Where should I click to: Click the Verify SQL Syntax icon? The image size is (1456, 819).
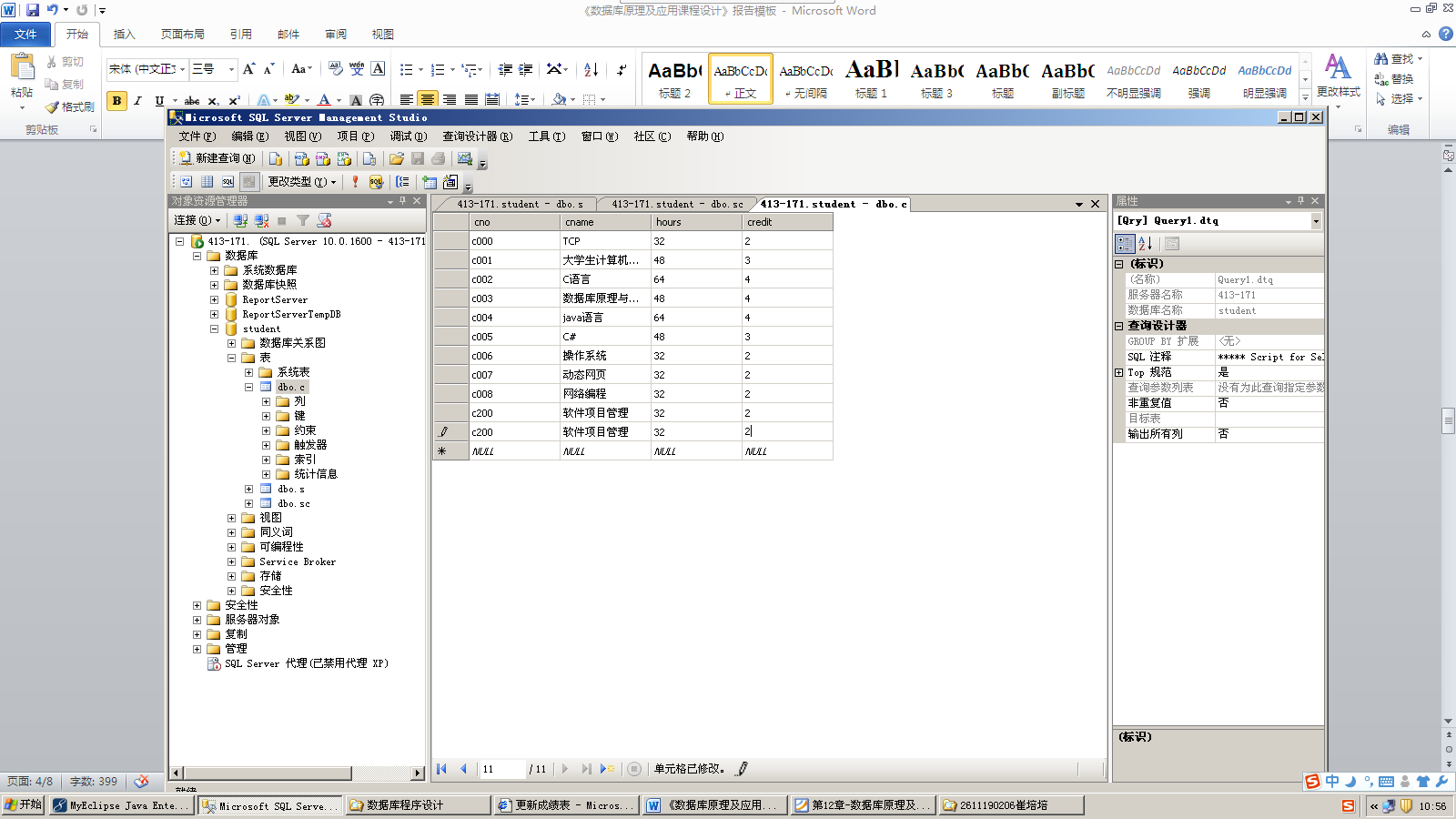[x=376, y=182]
